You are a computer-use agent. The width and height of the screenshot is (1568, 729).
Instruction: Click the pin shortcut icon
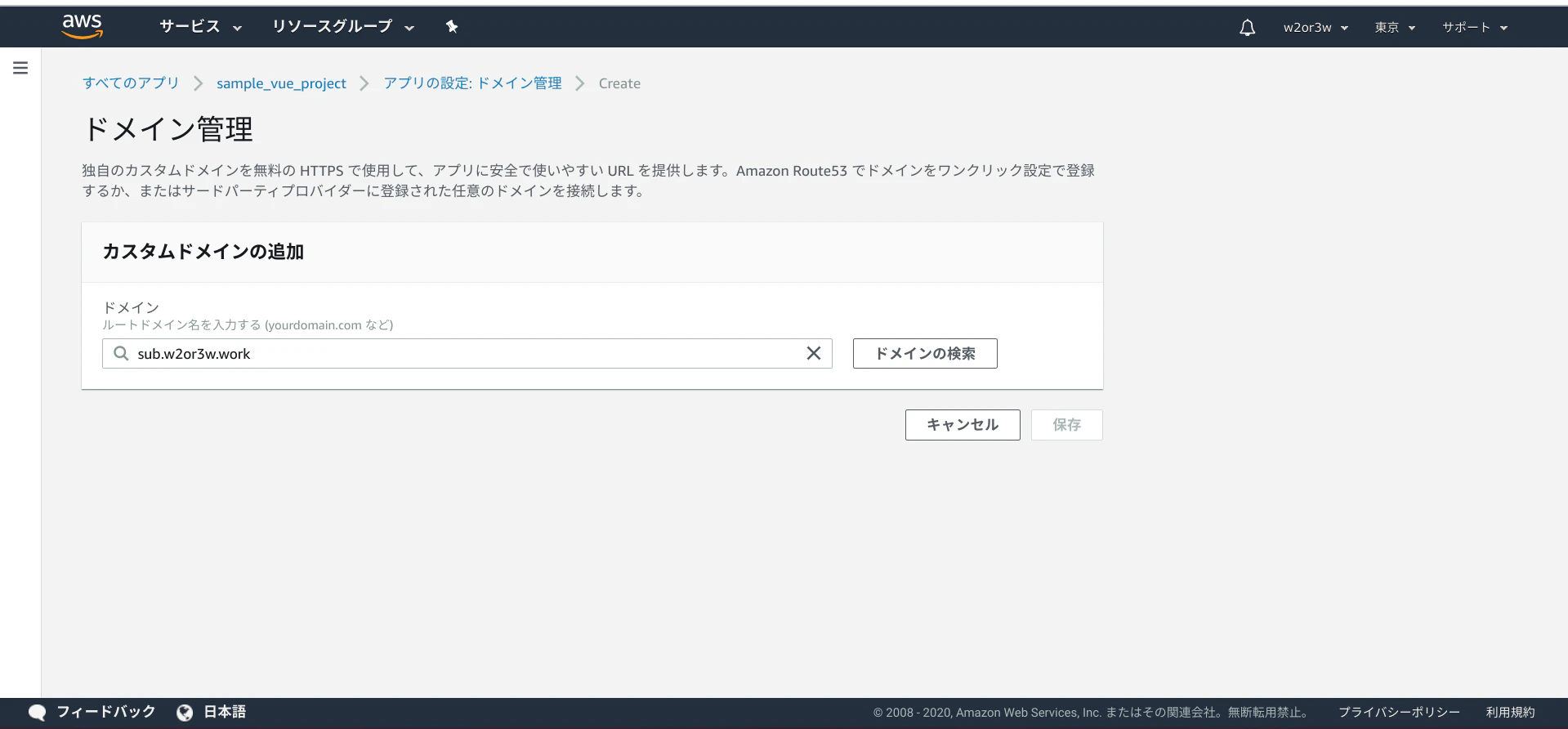(x=452, y=27)
